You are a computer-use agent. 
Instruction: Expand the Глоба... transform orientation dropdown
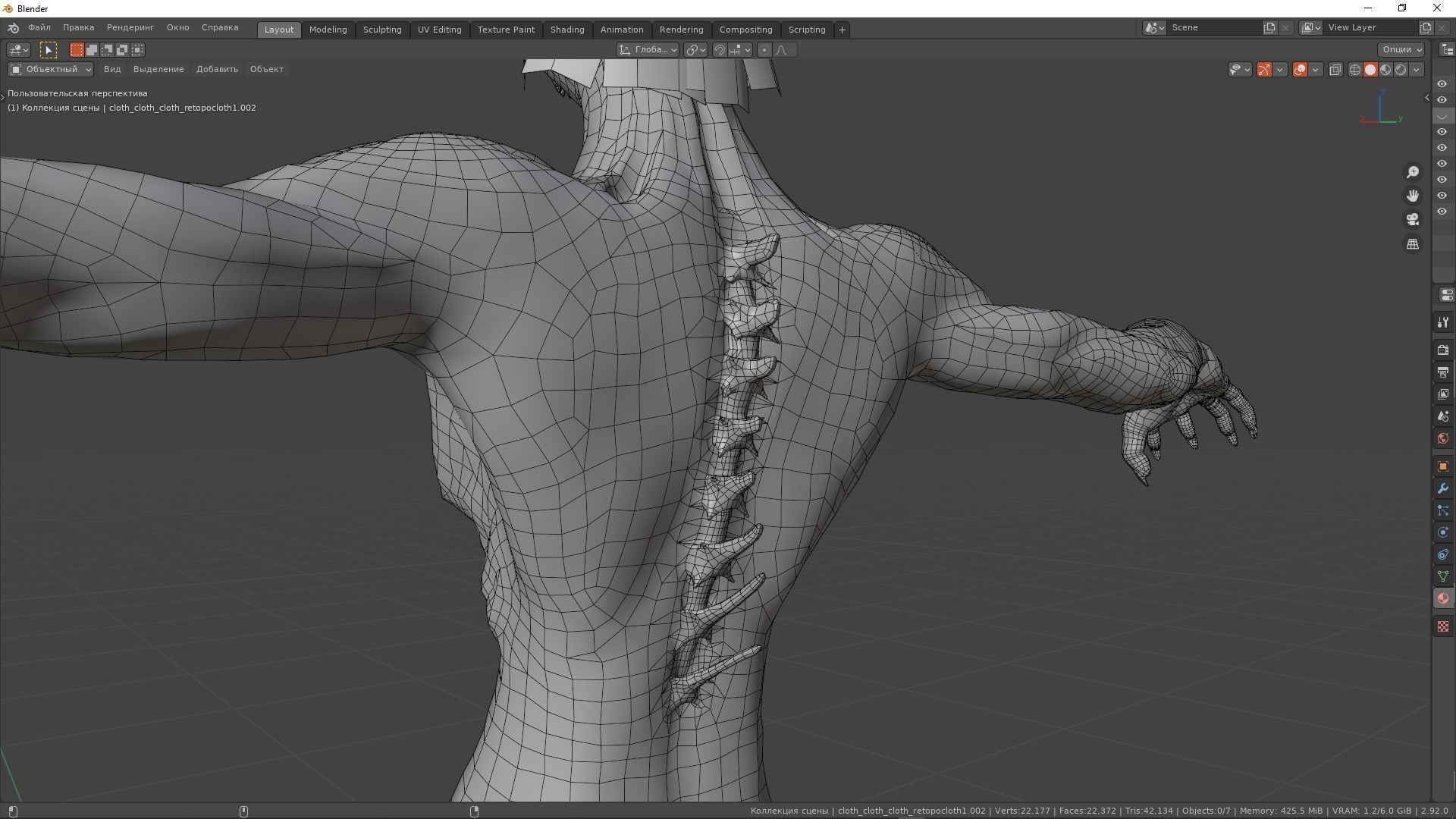pyautogui.click(x=648, y=49)
